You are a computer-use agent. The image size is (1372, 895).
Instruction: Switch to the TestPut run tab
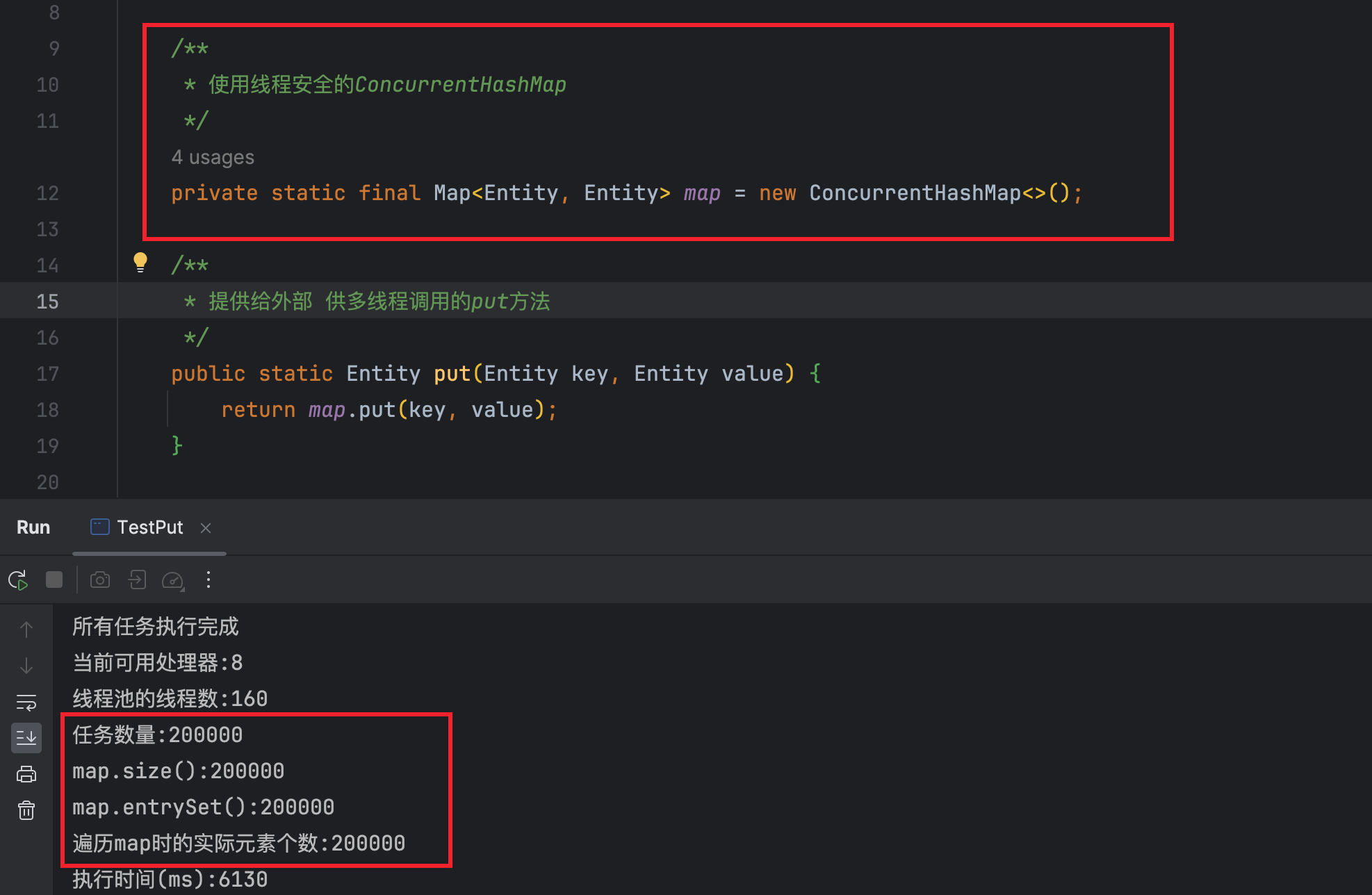click(149, 527)
